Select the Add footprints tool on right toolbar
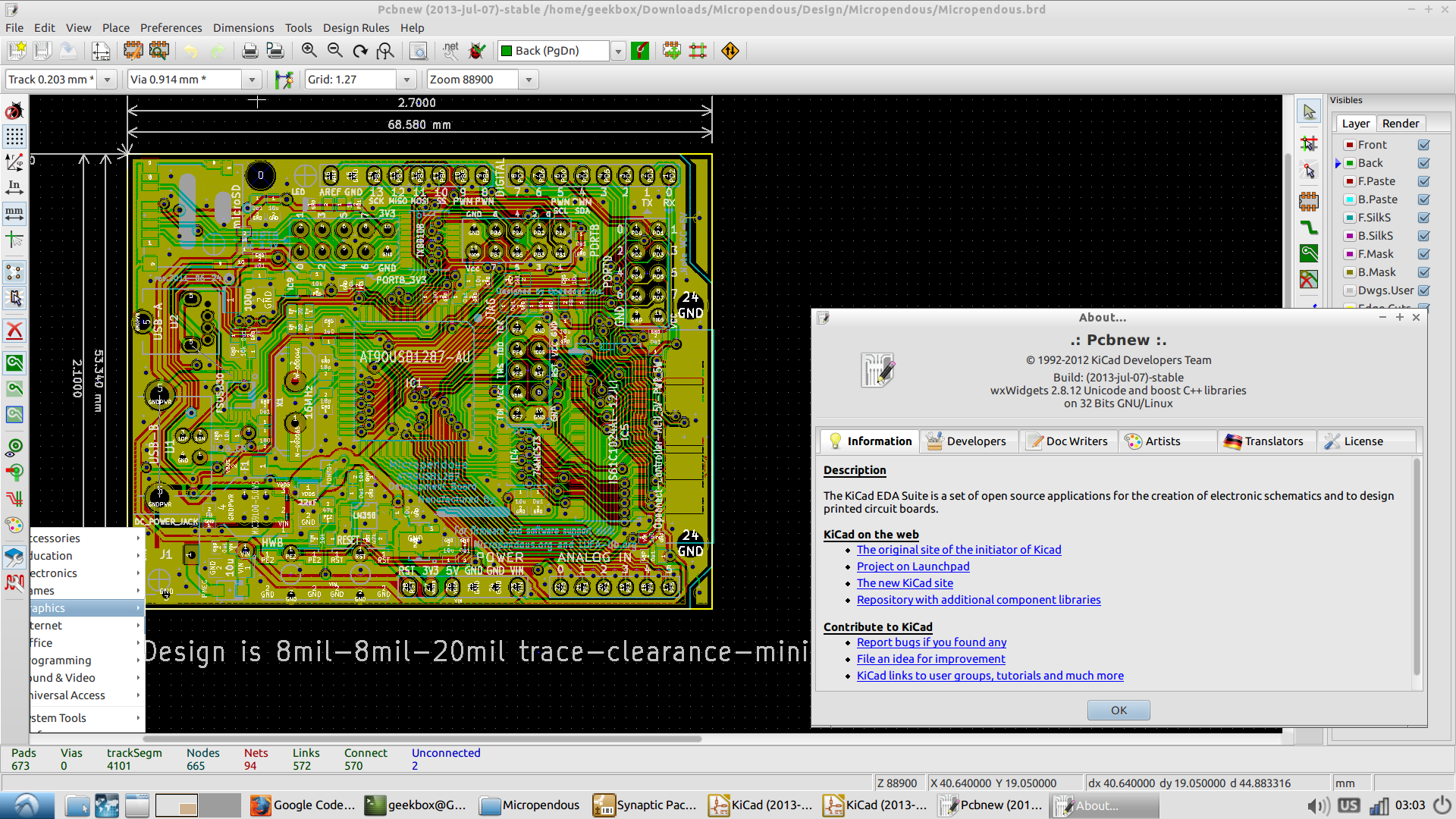 1310,201
